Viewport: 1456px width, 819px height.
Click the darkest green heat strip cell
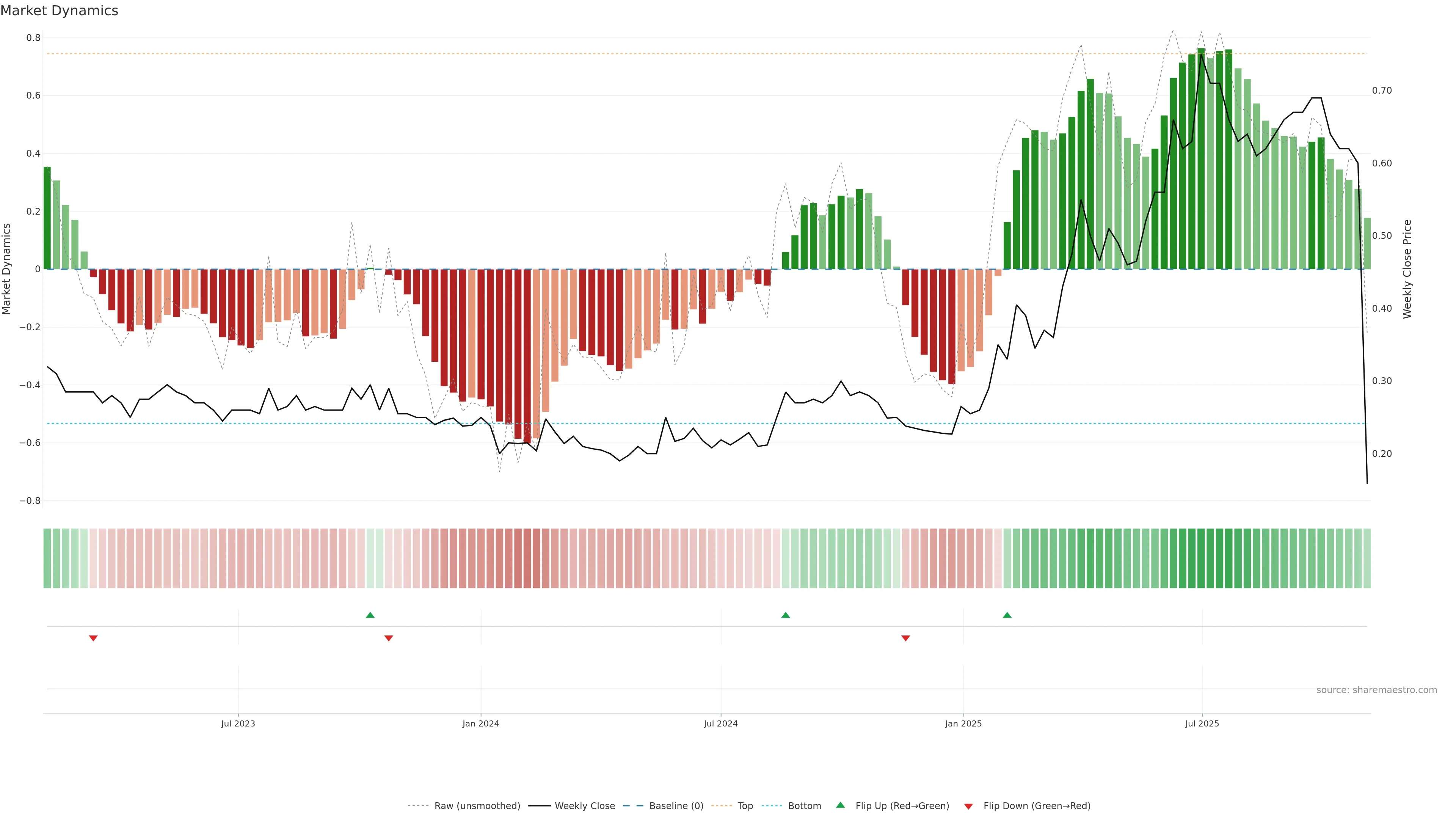(1200, 558)
